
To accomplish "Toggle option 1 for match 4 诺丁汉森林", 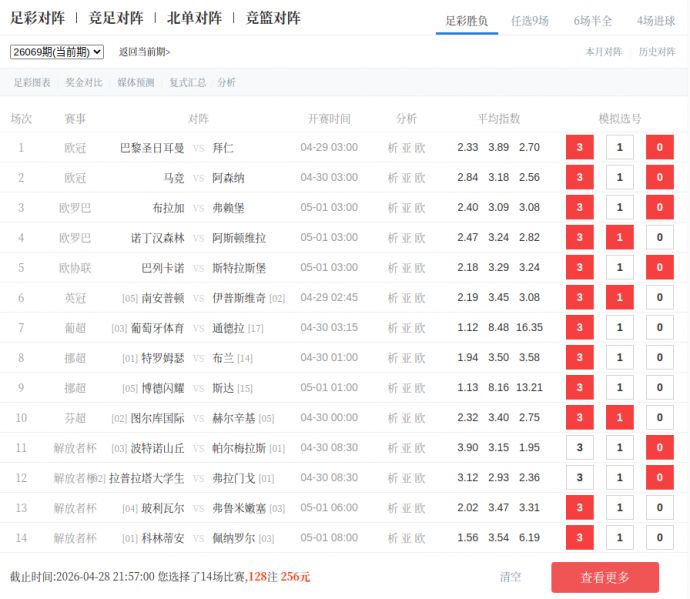I will pos(620,237).
